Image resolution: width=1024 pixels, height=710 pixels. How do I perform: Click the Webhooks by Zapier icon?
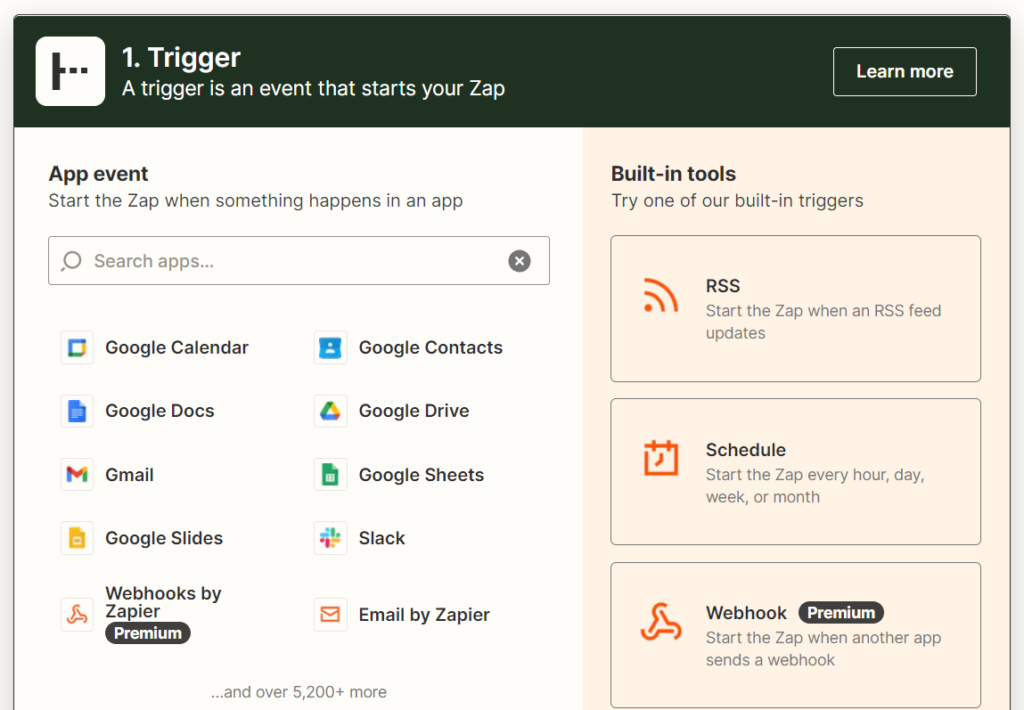77,615
